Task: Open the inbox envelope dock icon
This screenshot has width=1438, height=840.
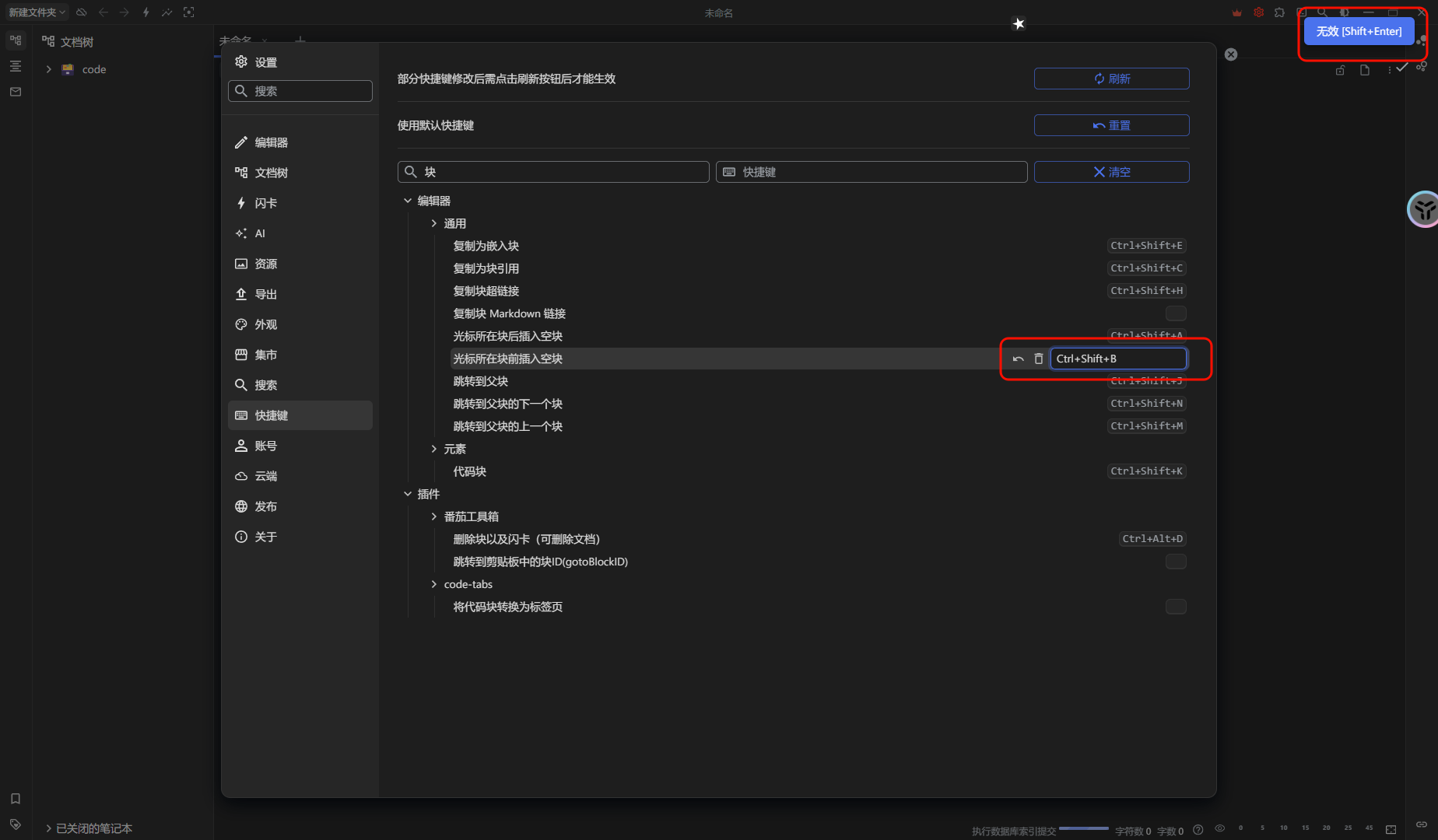Action: 16,92
